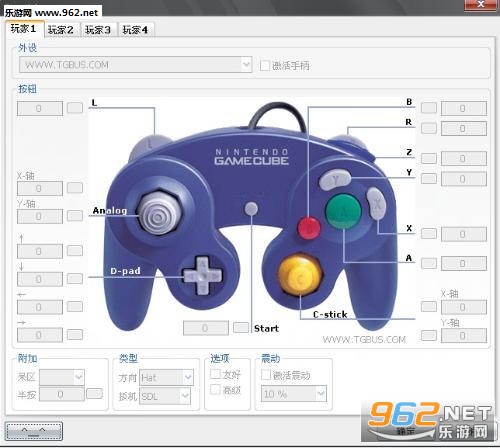Viewport: 500px width, 448px height.
Task: Click the A button mapping button
Action: 429,263
